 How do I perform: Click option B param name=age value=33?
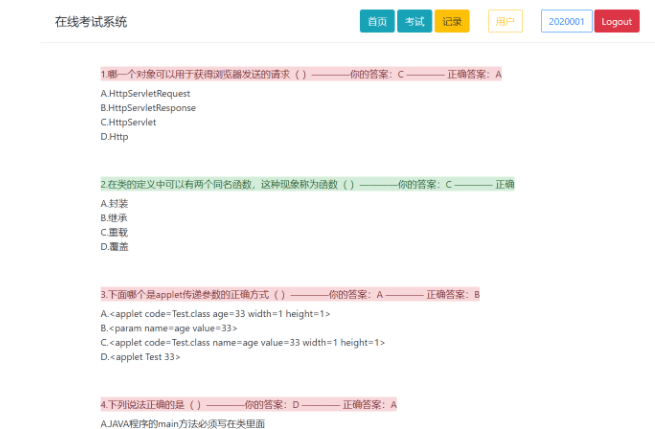pyautogui.click(x=169, y=328)
